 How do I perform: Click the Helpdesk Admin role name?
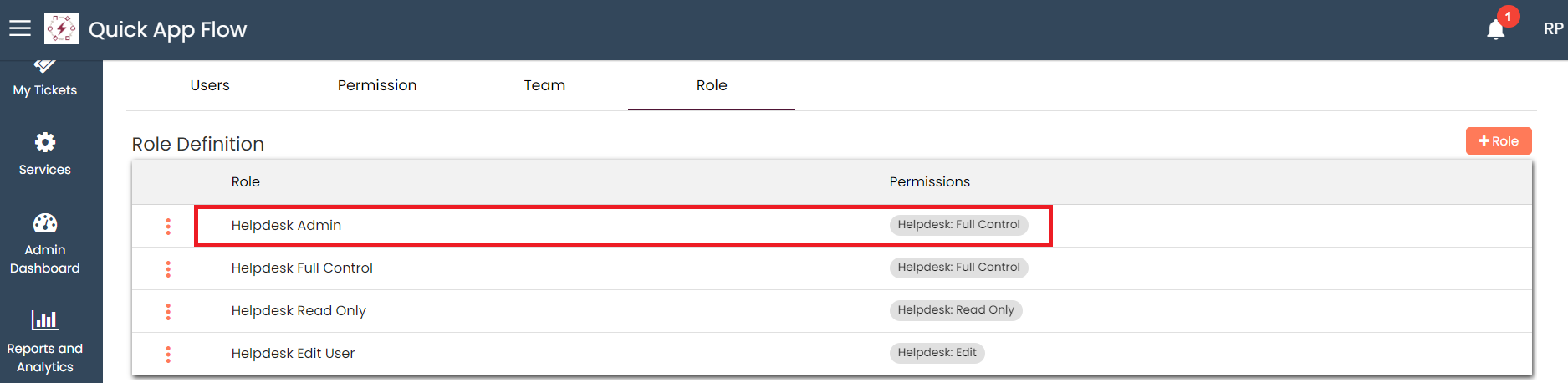[286, 226]
